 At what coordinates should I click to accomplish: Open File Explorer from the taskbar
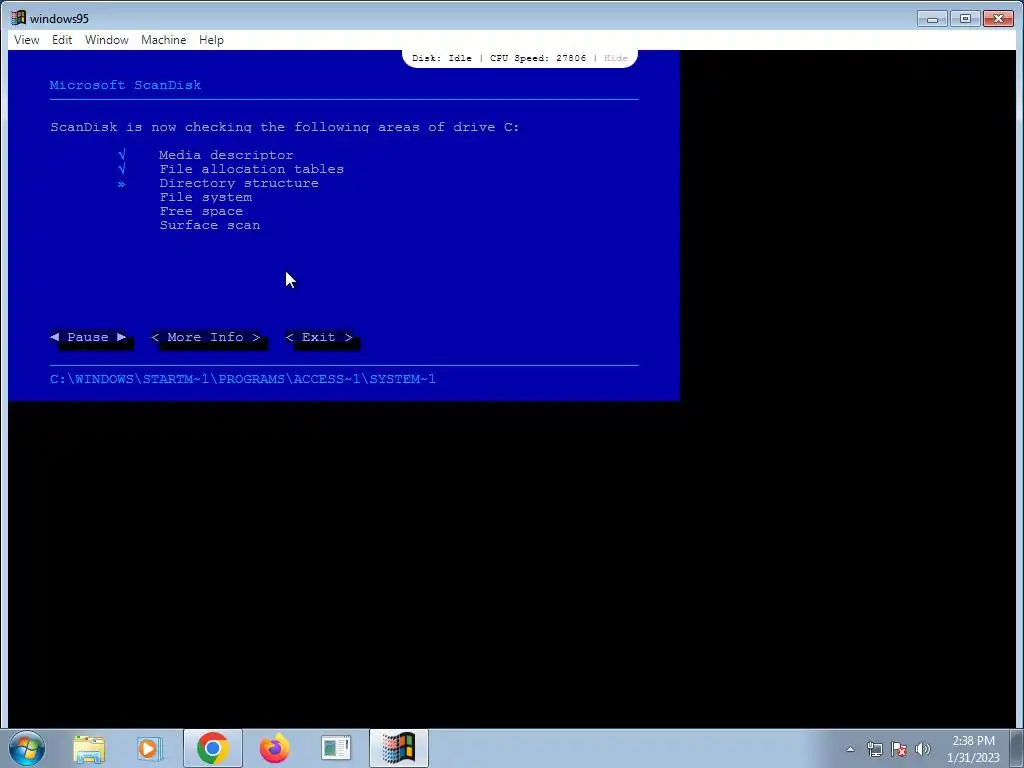[89, 748]
